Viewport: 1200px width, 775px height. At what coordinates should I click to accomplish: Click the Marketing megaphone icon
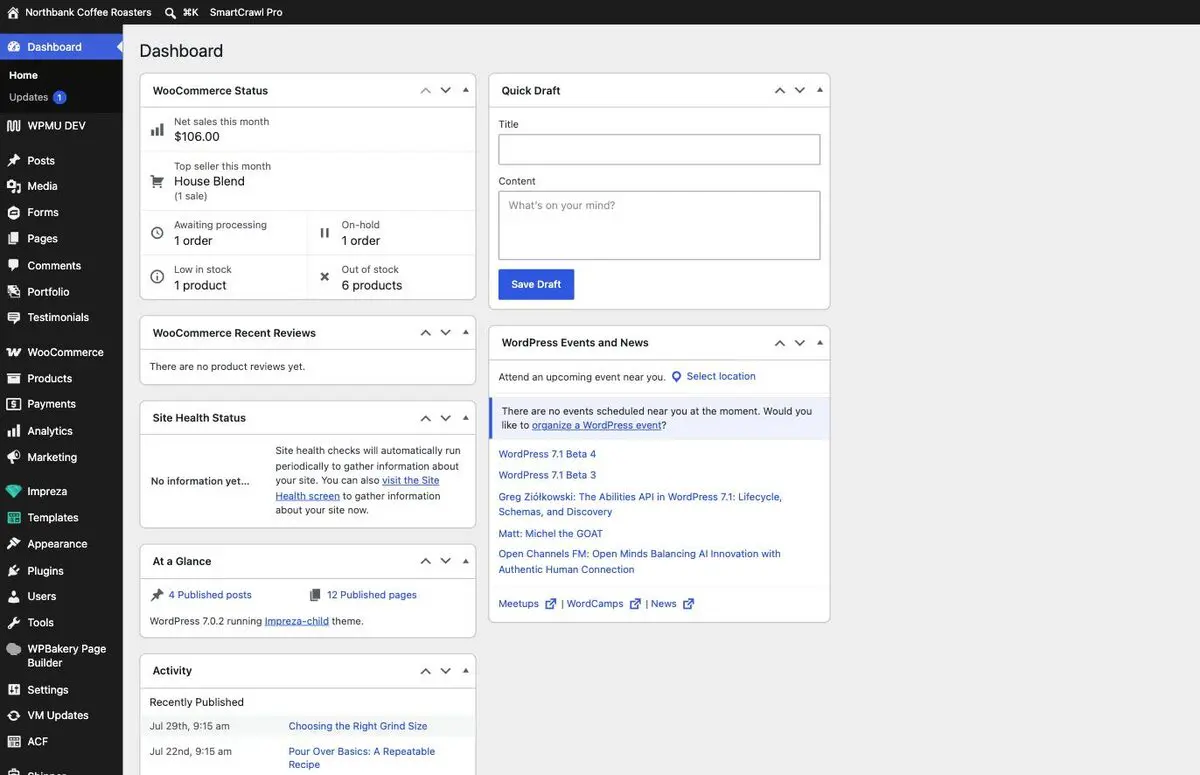(13, 457)
